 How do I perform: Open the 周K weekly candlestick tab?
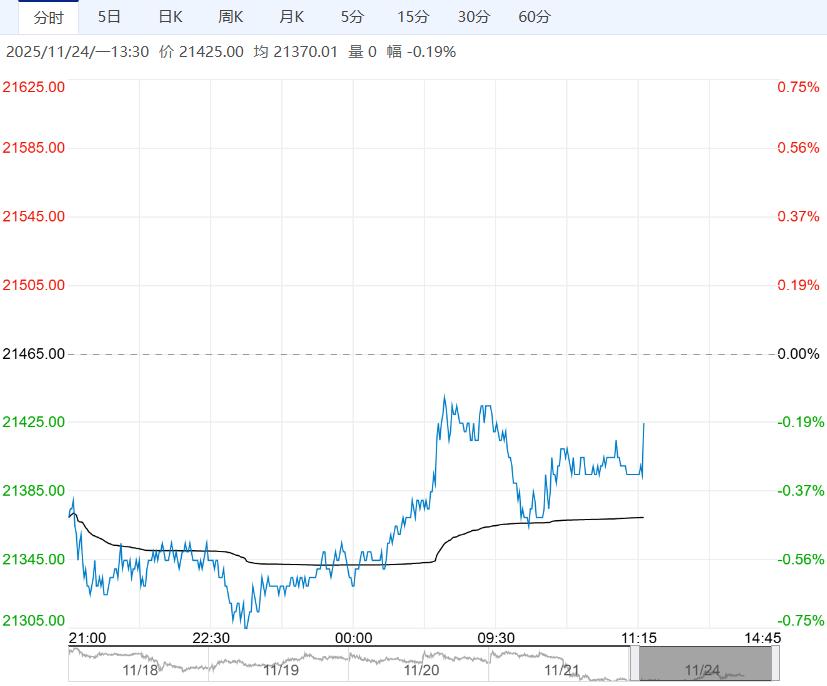click(x=230, y=17)
